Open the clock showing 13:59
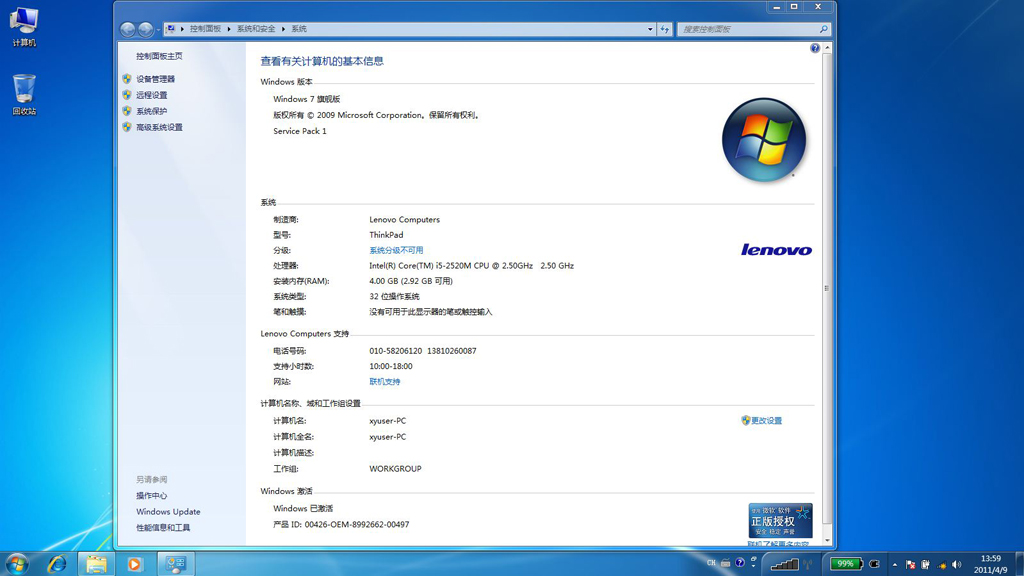Screen dimensions: 1024x576 991,564
